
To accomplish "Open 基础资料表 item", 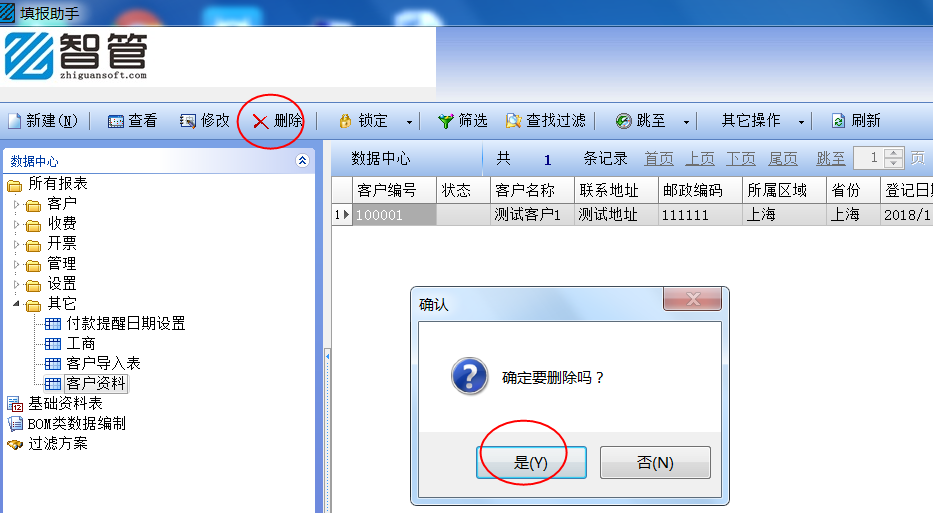I will 65,403.
